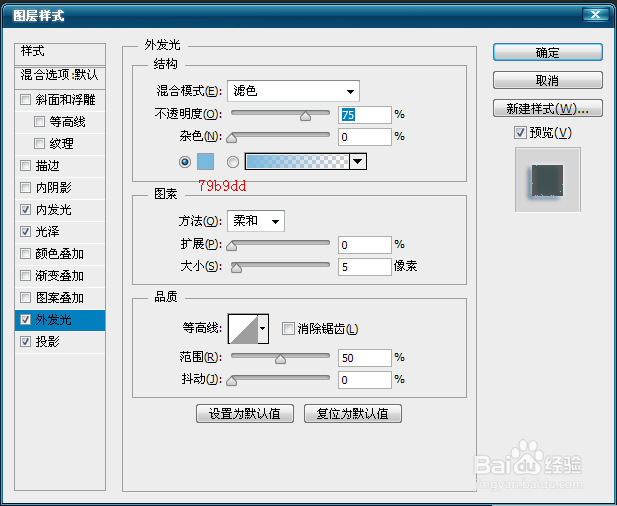The height and width of the screenshot is (506, 617).
Task: Select the solid color radio button
Action: (185, 162)
